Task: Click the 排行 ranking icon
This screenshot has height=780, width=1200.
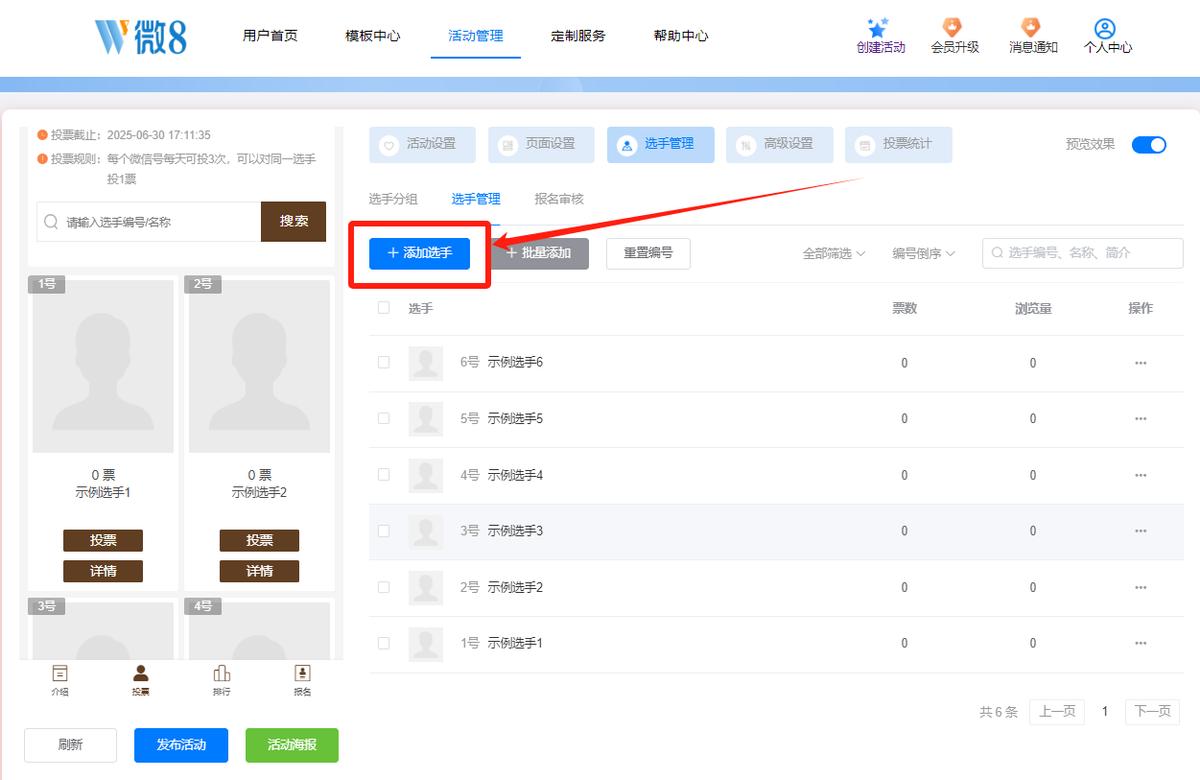Action: [x=222, y=673]
